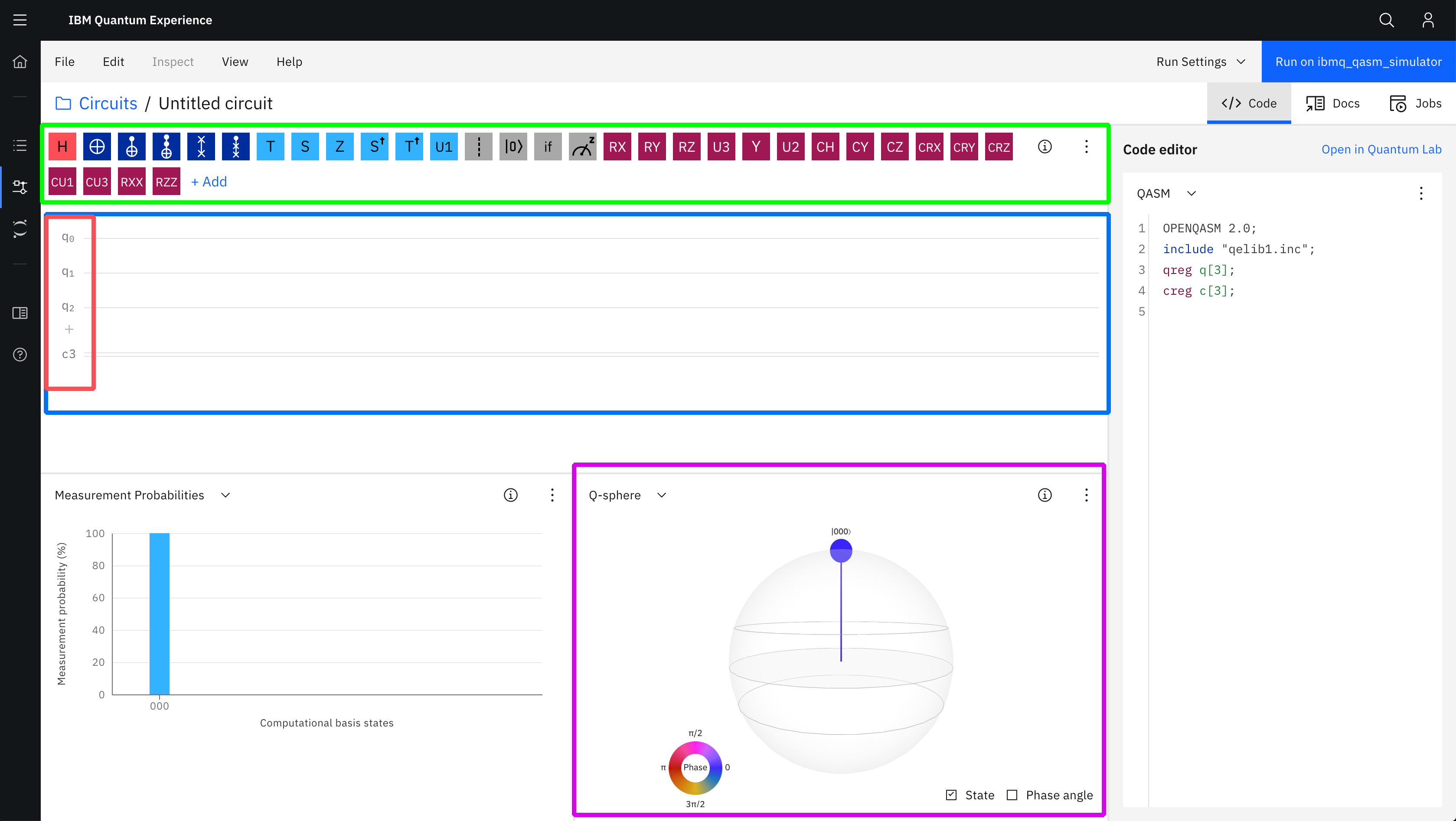Select the Hadamard H gate

[62, 147]
